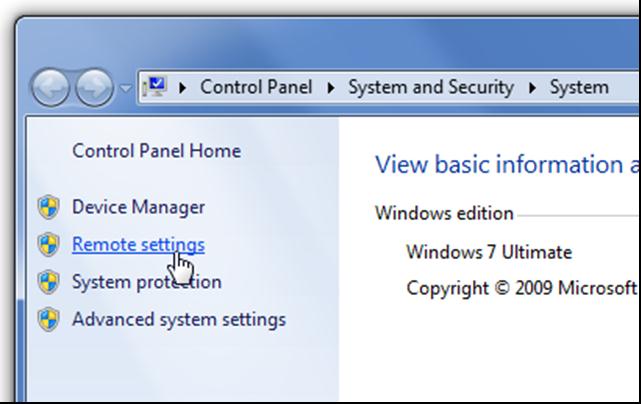The height and width of the screenshot is (404, 641).
Task: Click the Forward navigation arrow button
Action: (94, 86)
